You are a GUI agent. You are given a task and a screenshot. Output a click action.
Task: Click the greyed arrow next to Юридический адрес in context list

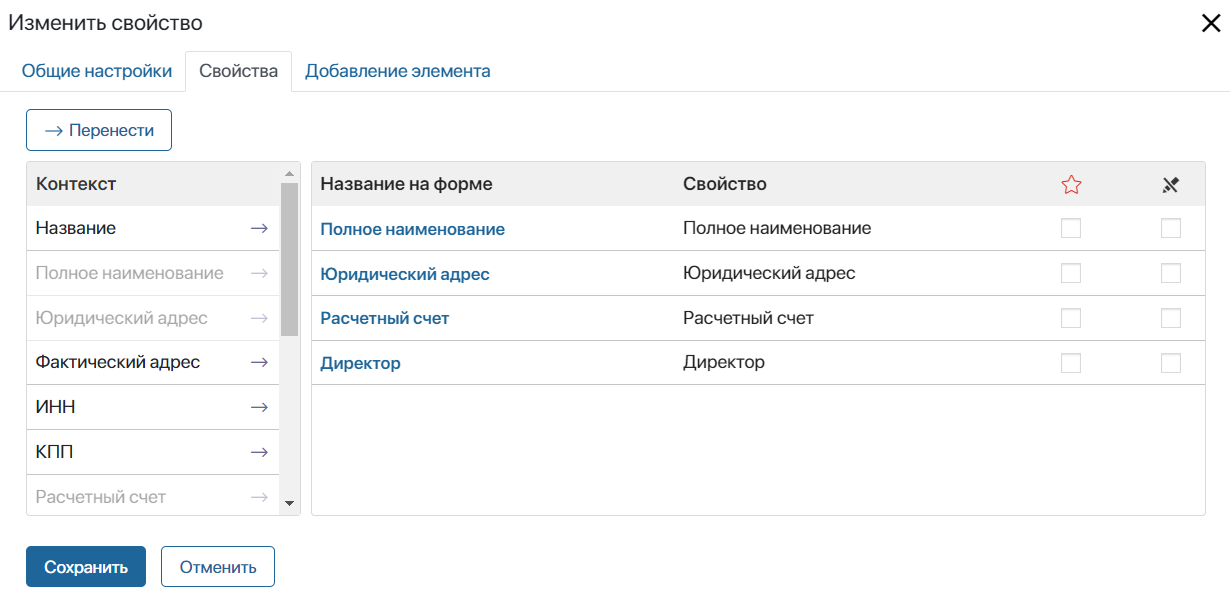(259, 319)
